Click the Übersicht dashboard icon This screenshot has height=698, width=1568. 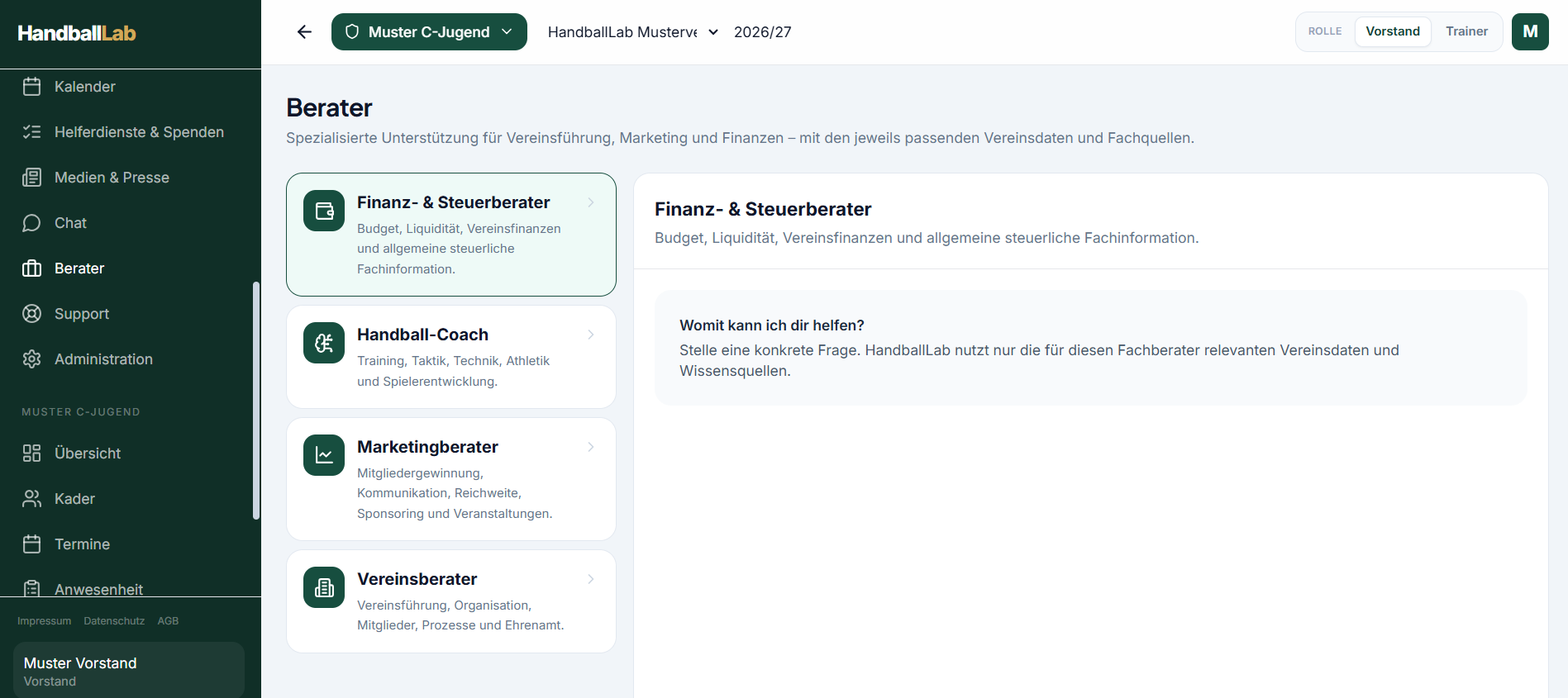(x=32, y=453)
